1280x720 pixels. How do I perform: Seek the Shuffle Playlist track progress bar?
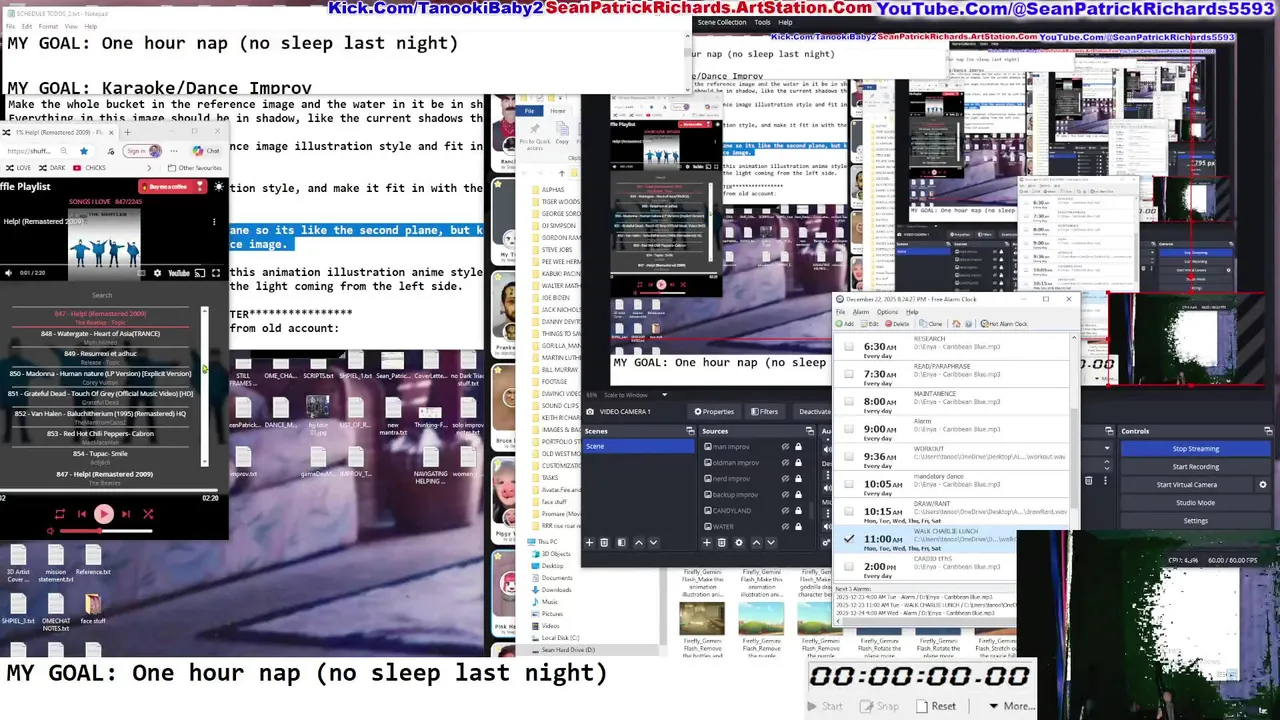[110, 492]
